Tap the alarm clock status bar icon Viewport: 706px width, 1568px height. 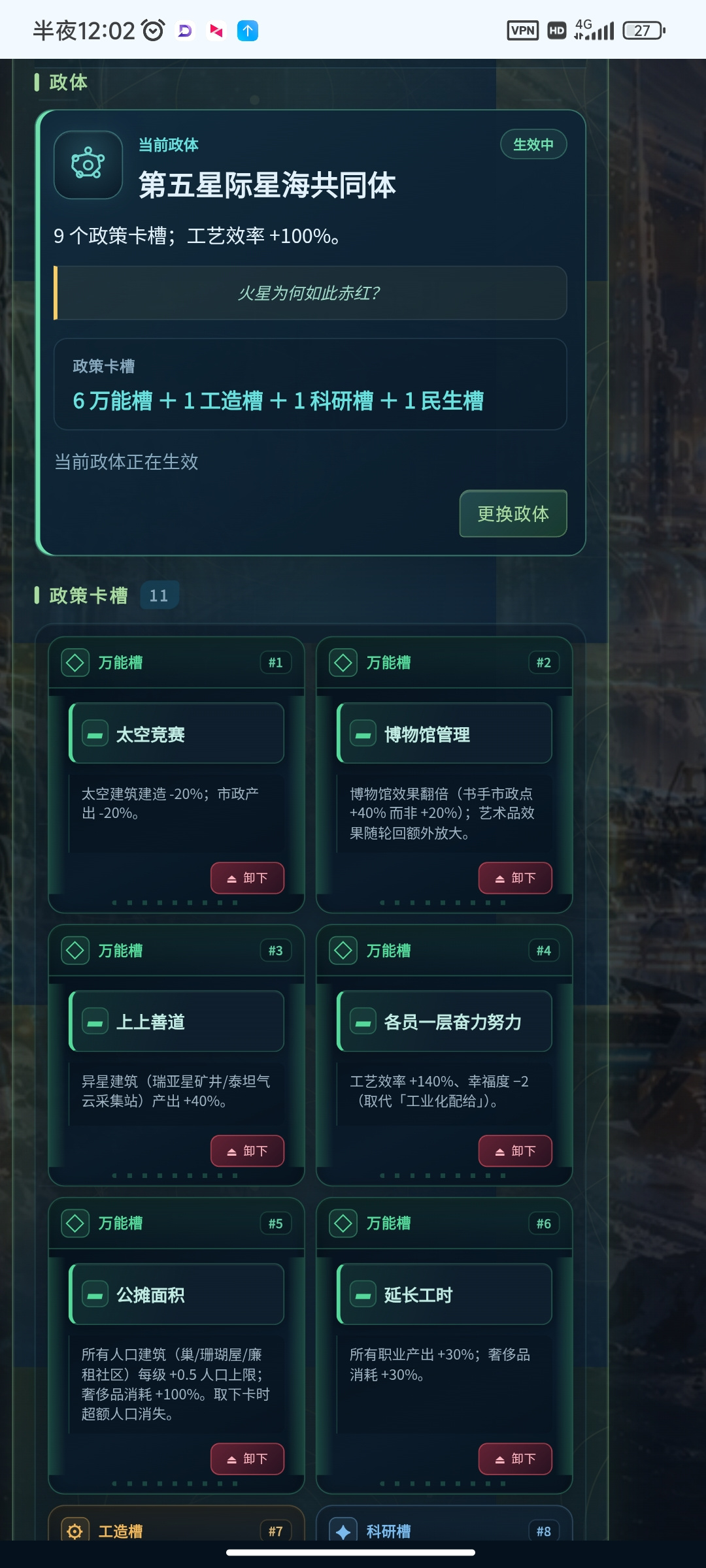pyautogui.click(x=154, y=31)
